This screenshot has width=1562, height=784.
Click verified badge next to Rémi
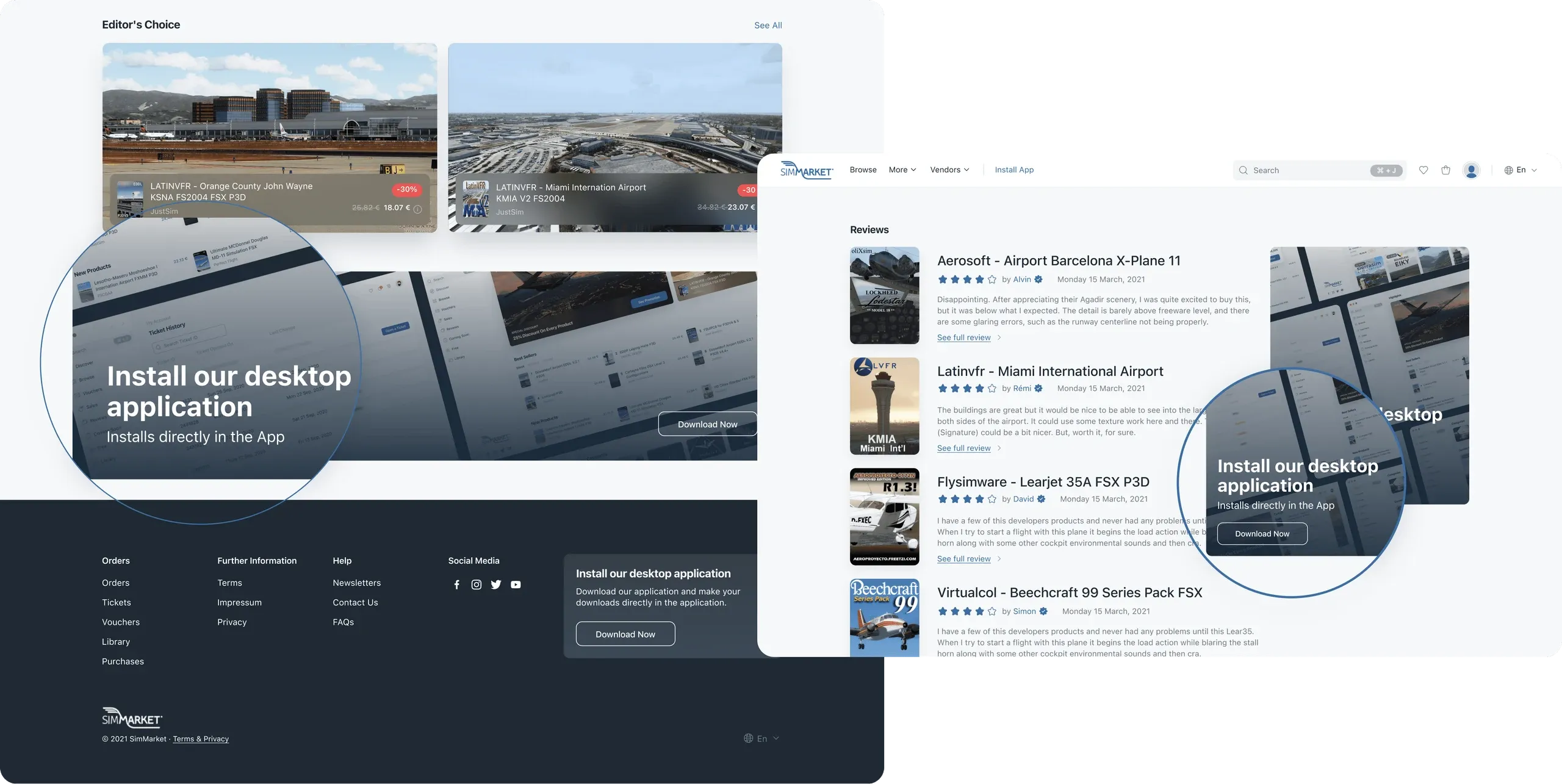coord(1038,388)
